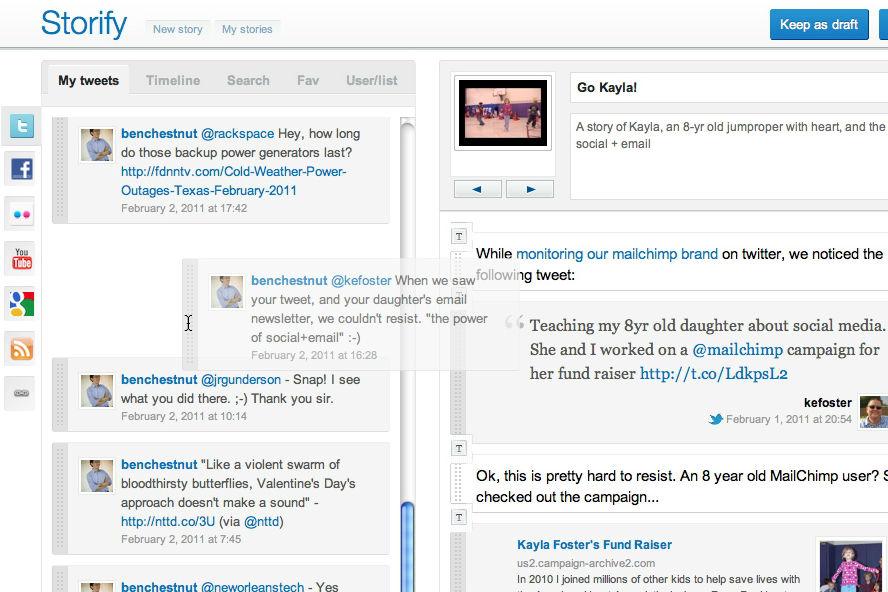Image resolution: width=888 pixels, height=592 pixels.
Task: Select the embed URL link icon
Action: pos(22,393)
